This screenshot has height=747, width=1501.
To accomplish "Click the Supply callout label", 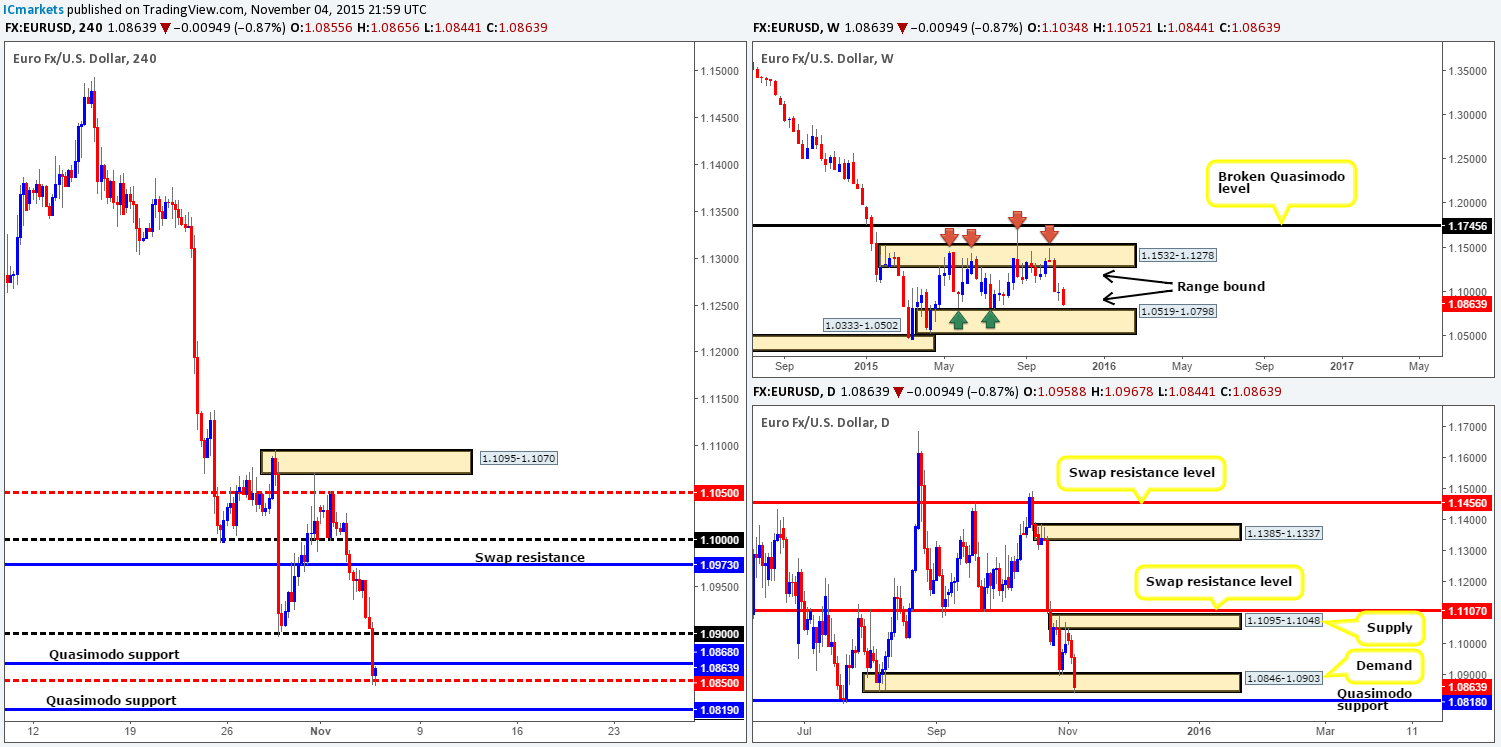I will 1392,627.
